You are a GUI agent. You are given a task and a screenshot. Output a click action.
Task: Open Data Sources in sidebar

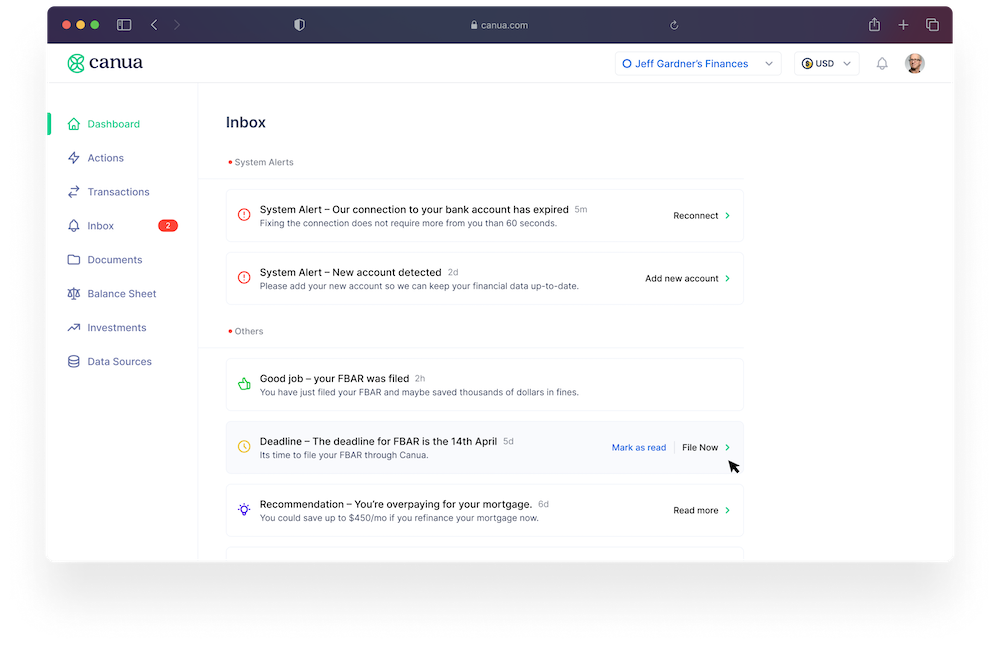[x=122, y=361]
